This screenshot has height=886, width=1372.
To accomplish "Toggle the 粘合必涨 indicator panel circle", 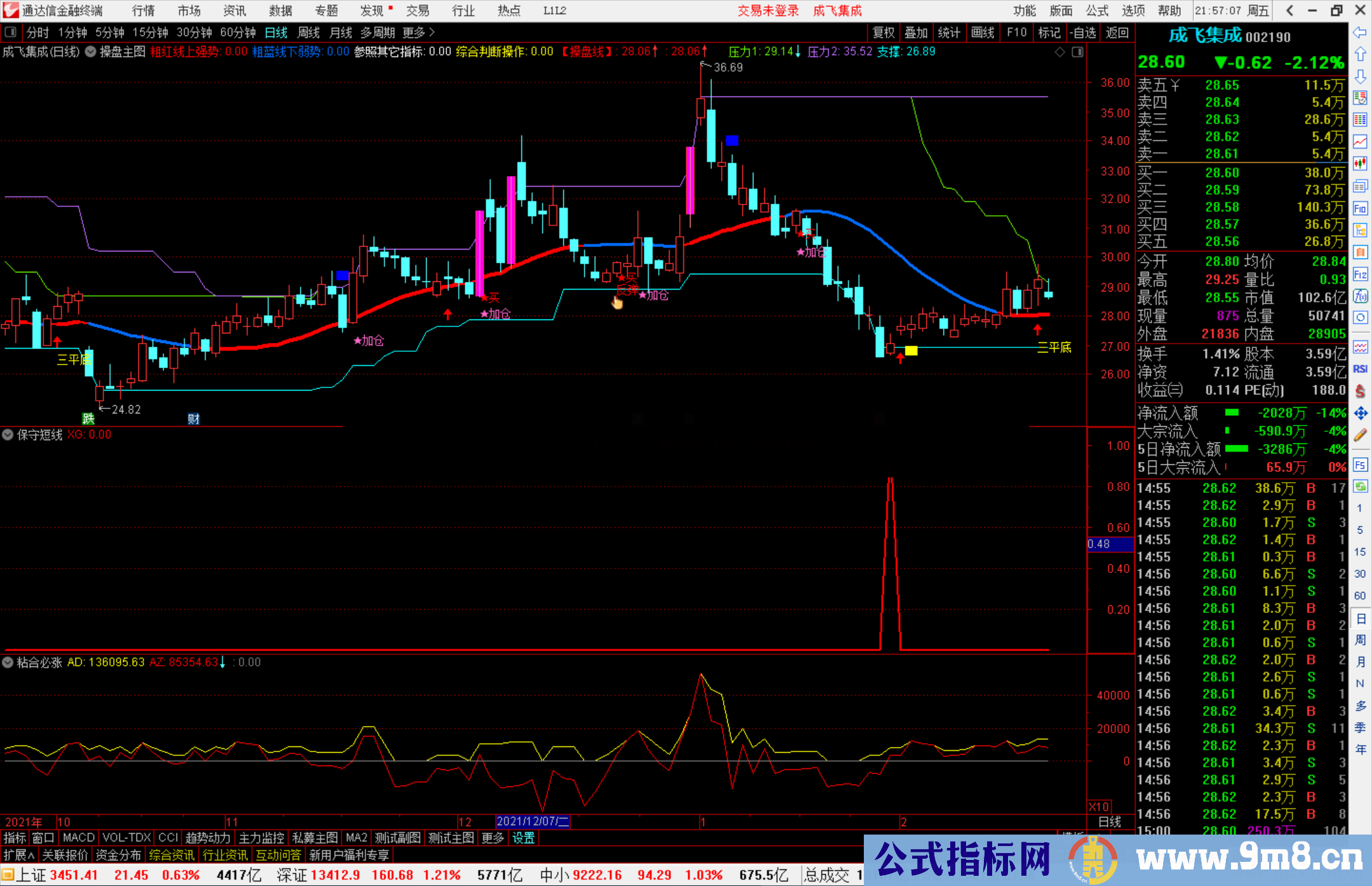I will (x=8, y=662).
